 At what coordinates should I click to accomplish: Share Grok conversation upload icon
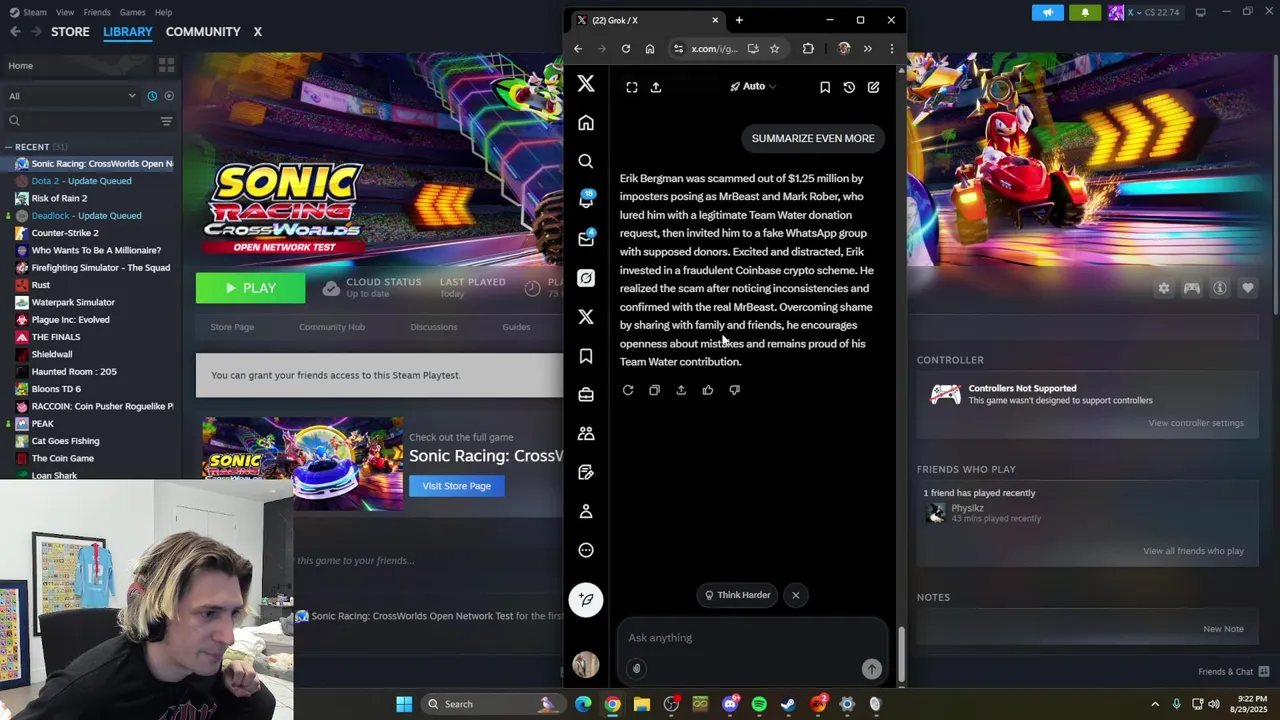tap(656, 87)
